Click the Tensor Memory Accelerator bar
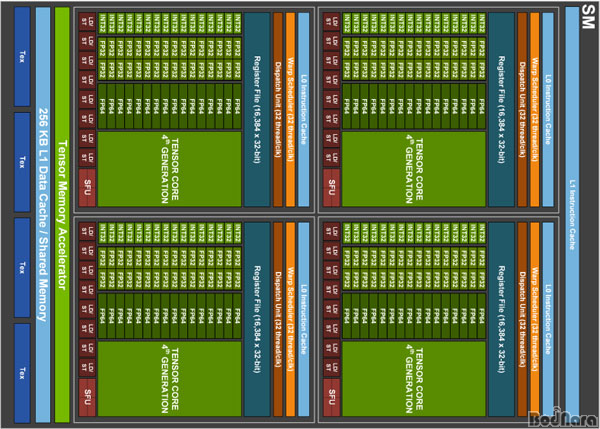 click(62, 215)
